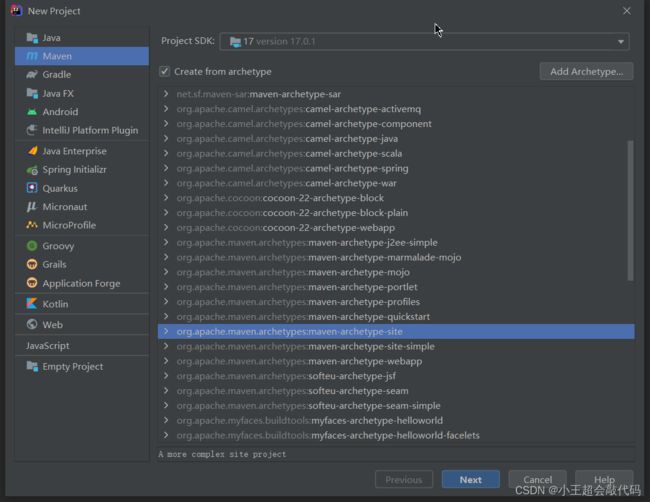Click the Android robot icon
The width and height of the screenshot is (650, 502).
pos(32,112)
